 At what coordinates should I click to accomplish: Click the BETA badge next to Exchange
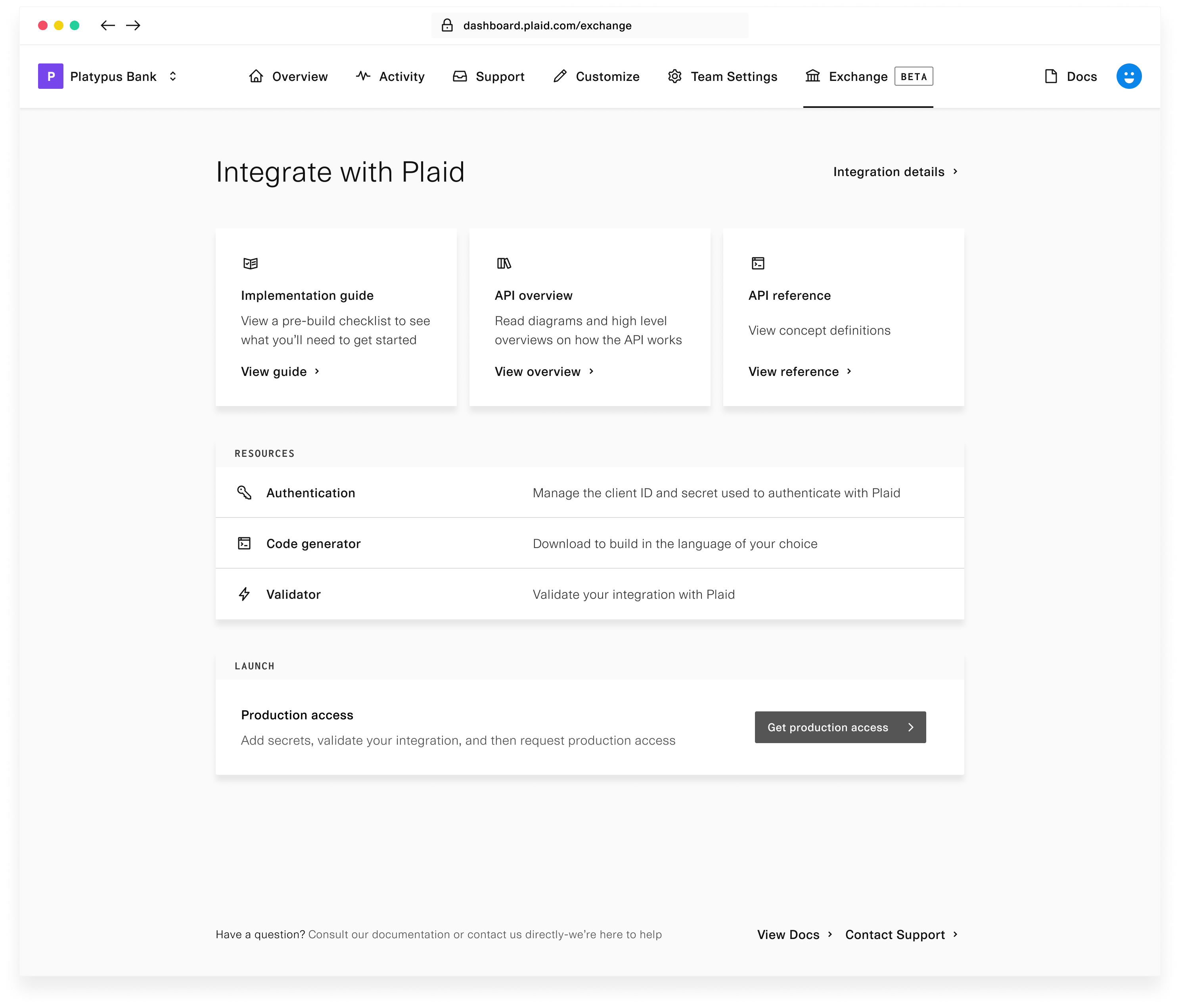coord(914,76)
